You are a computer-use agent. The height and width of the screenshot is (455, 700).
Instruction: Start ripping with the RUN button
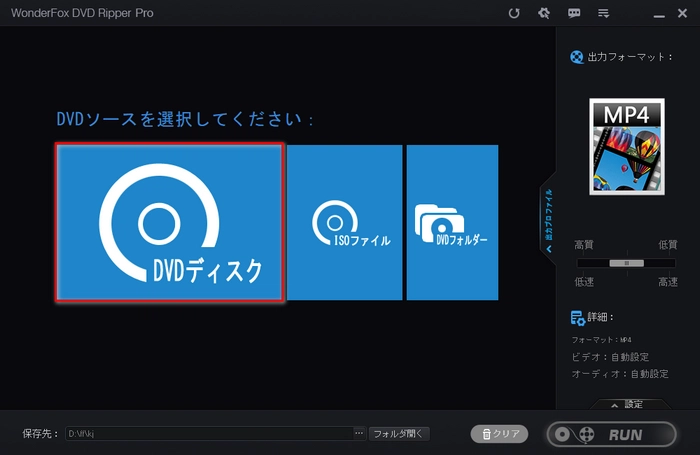click(x=610, y=435)
